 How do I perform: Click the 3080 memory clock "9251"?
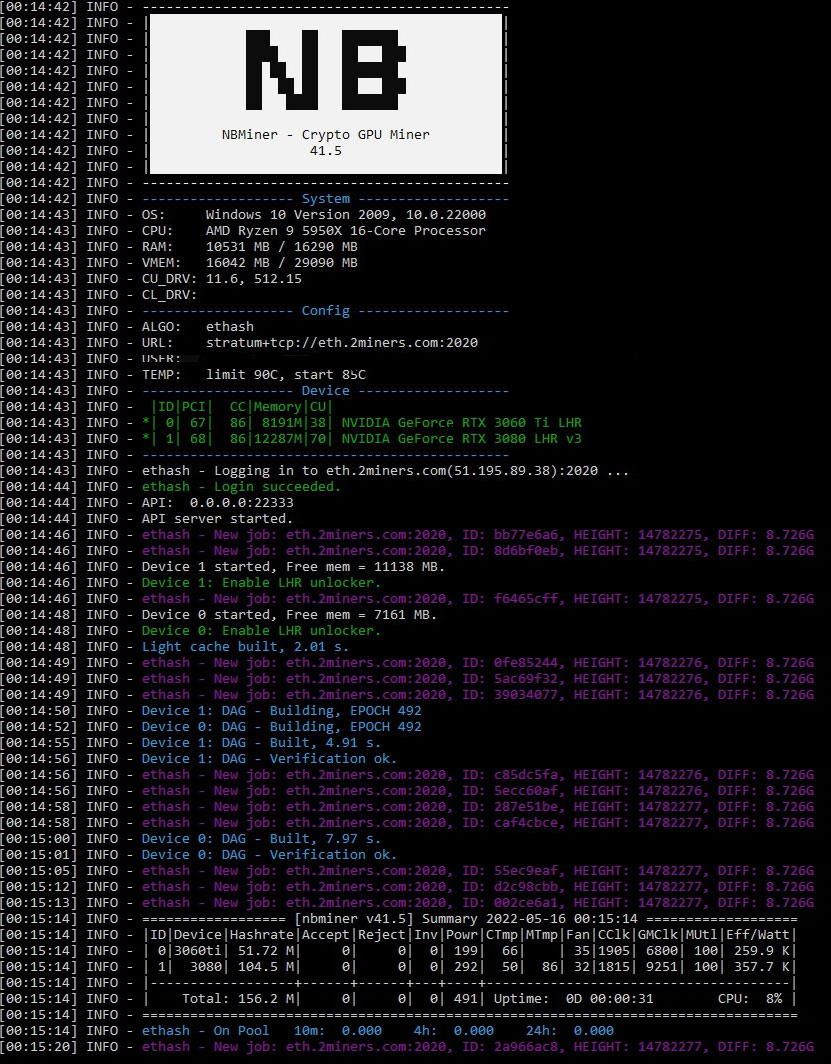point(662,967)
